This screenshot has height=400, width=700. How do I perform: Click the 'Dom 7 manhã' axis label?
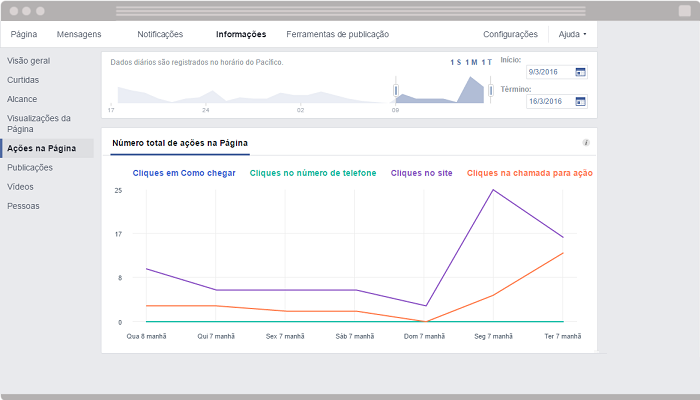425,336
